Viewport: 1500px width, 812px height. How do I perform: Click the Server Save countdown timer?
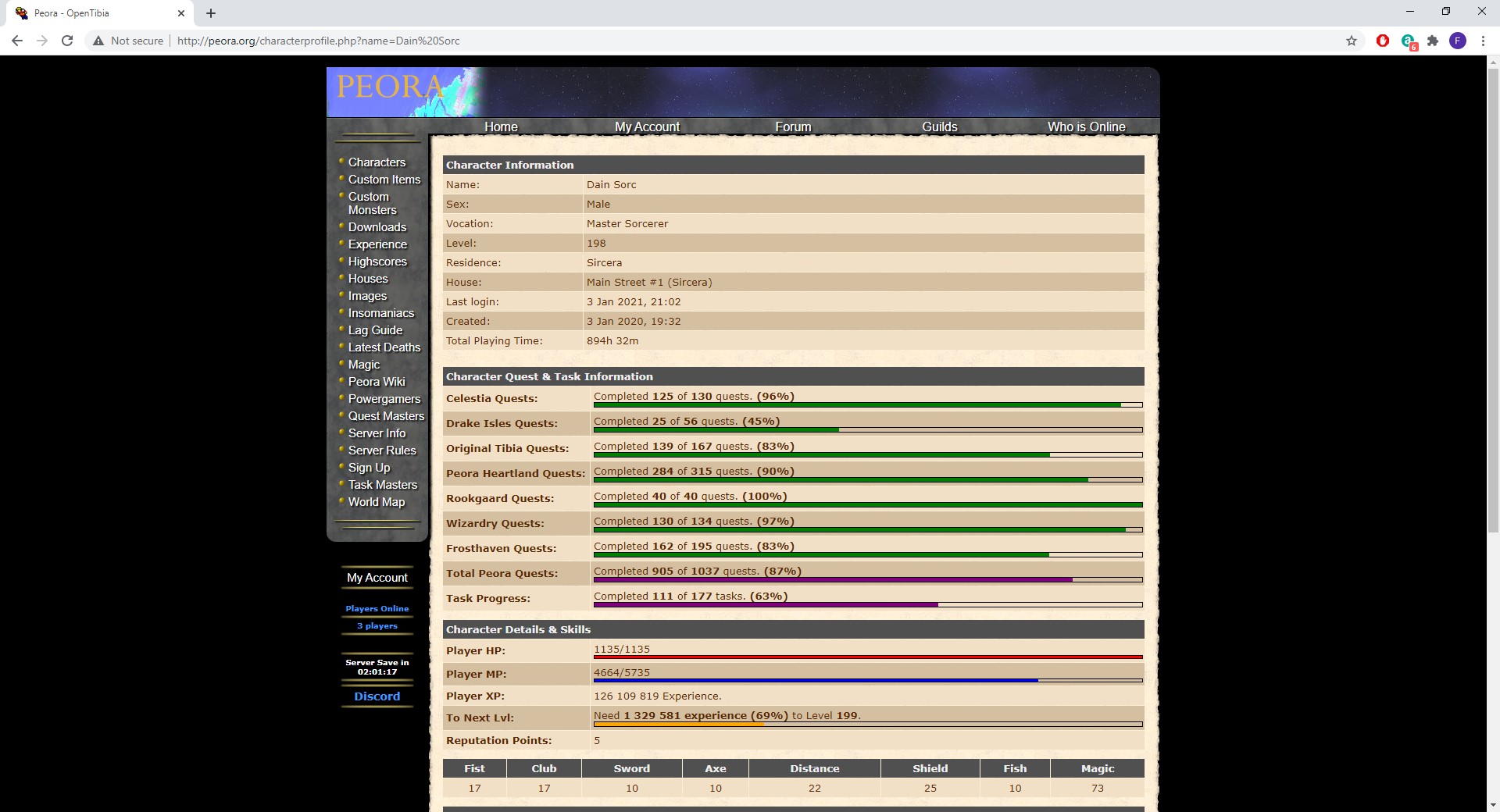(x=377, y=671)
